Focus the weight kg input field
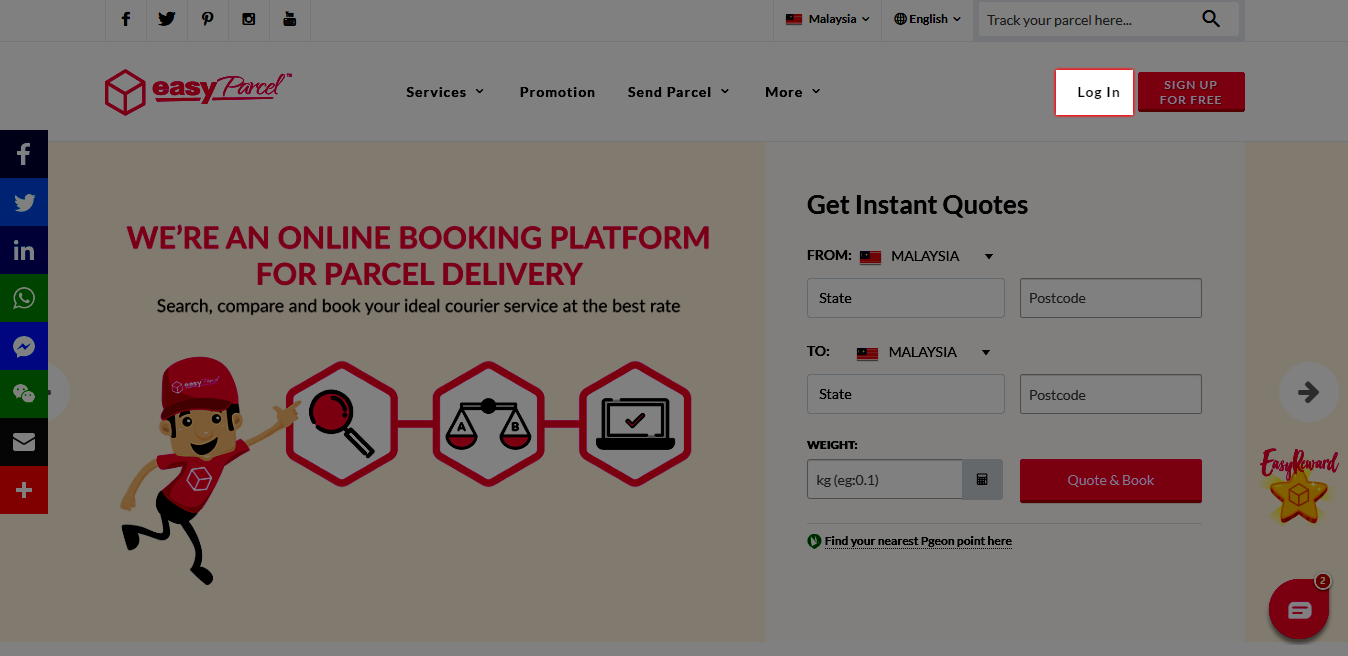The image size is (1348, 656). [885, 479]
